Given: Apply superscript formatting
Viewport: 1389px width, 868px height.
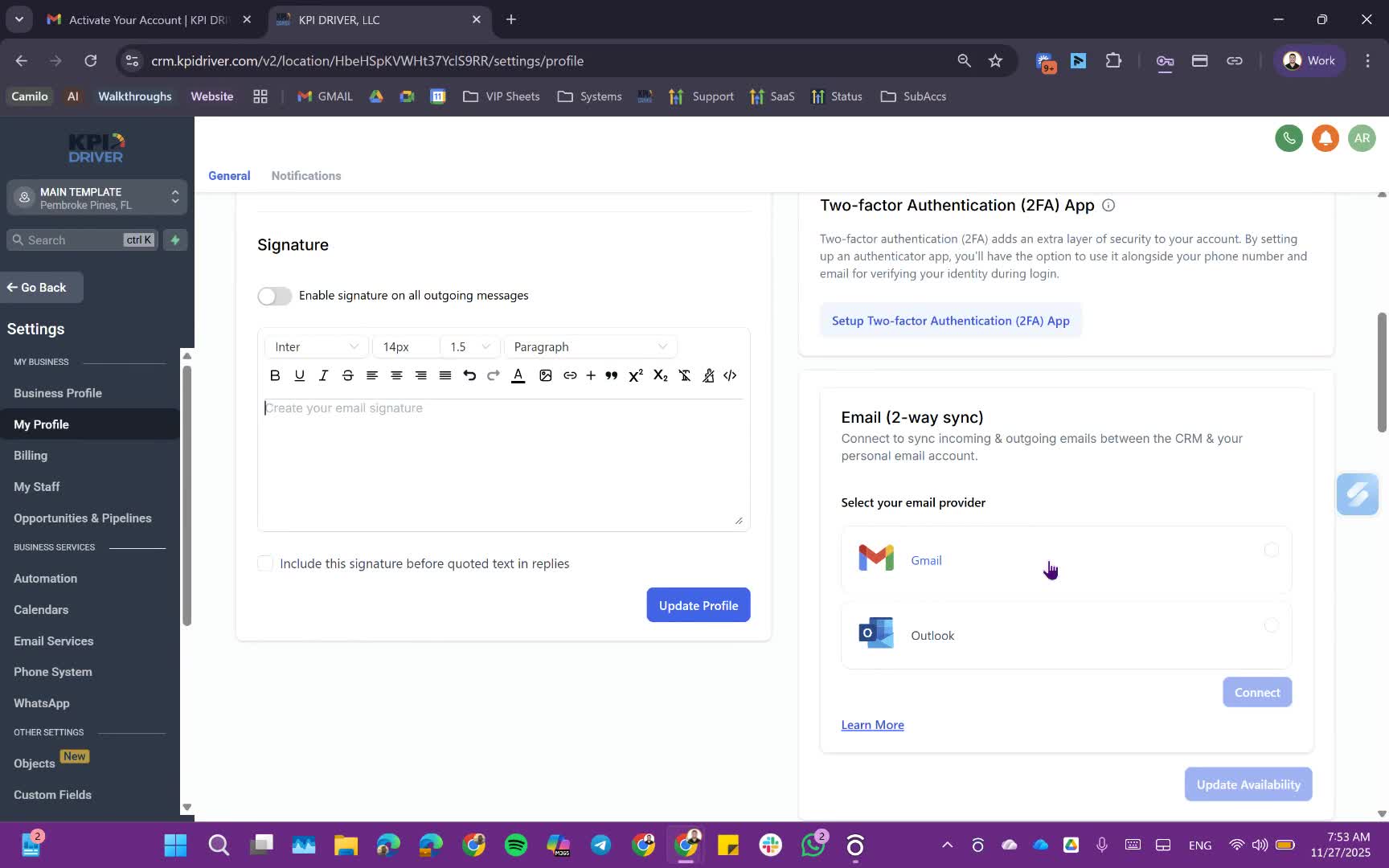Looking at the screenshot, I should (636, 375).
